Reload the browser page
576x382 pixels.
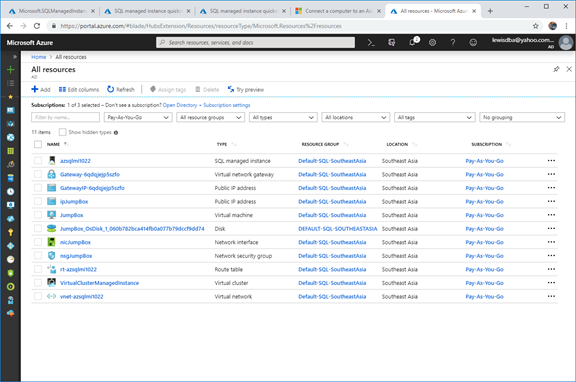pos(37,26)
